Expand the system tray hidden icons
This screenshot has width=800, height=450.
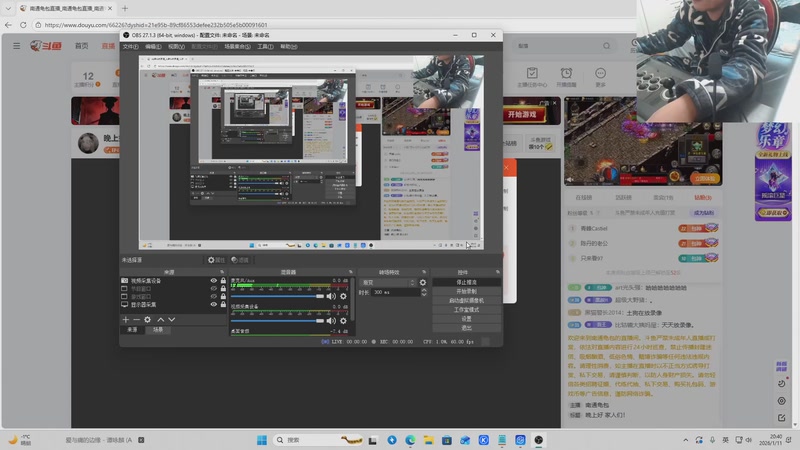click(x=686, y=440)
